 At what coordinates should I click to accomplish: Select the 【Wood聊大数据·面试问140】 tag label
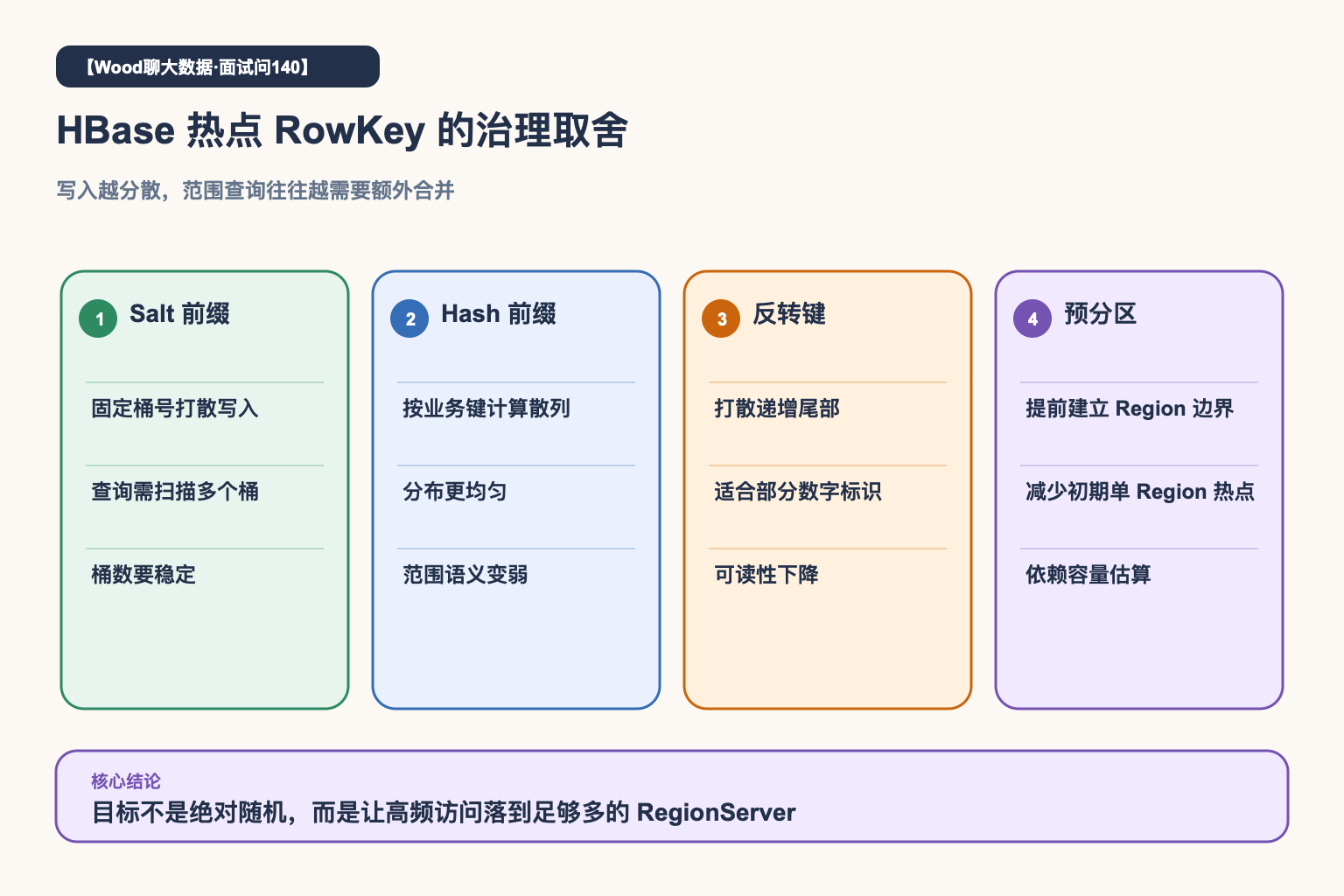(x=218, y=66)
